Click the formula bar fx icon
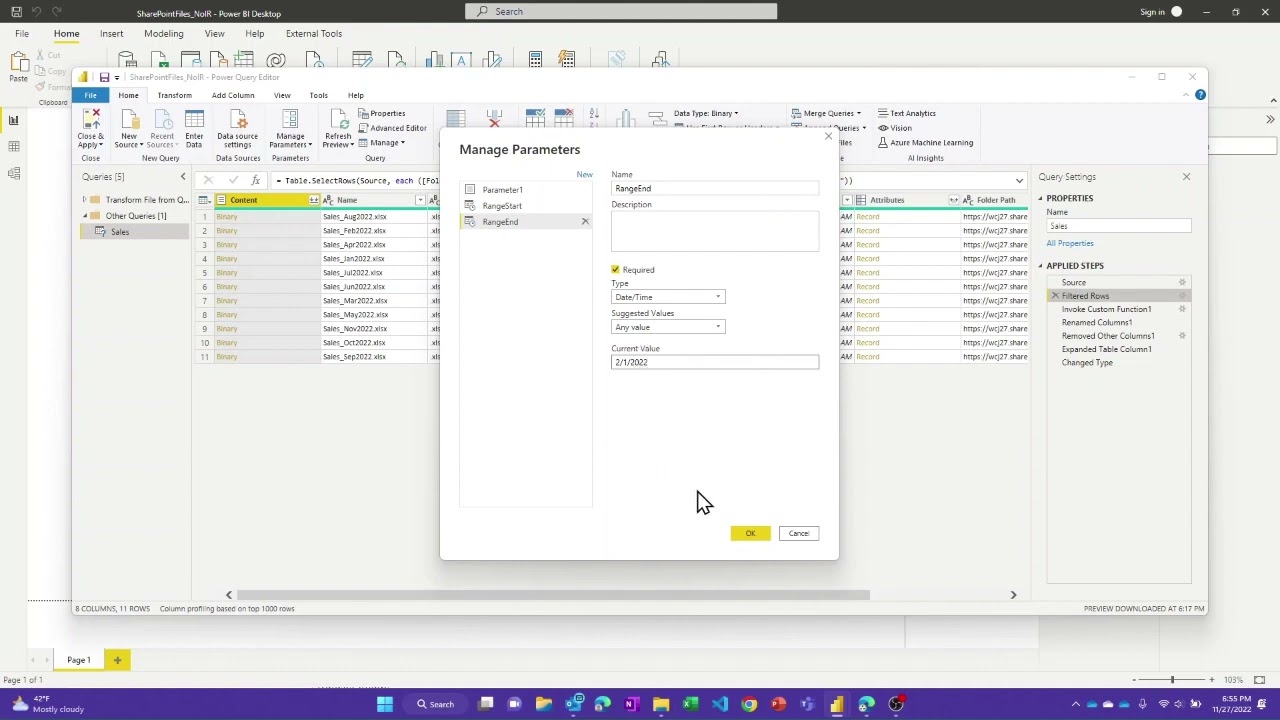This screenshot has height=720, width=1280. (256, 180)
